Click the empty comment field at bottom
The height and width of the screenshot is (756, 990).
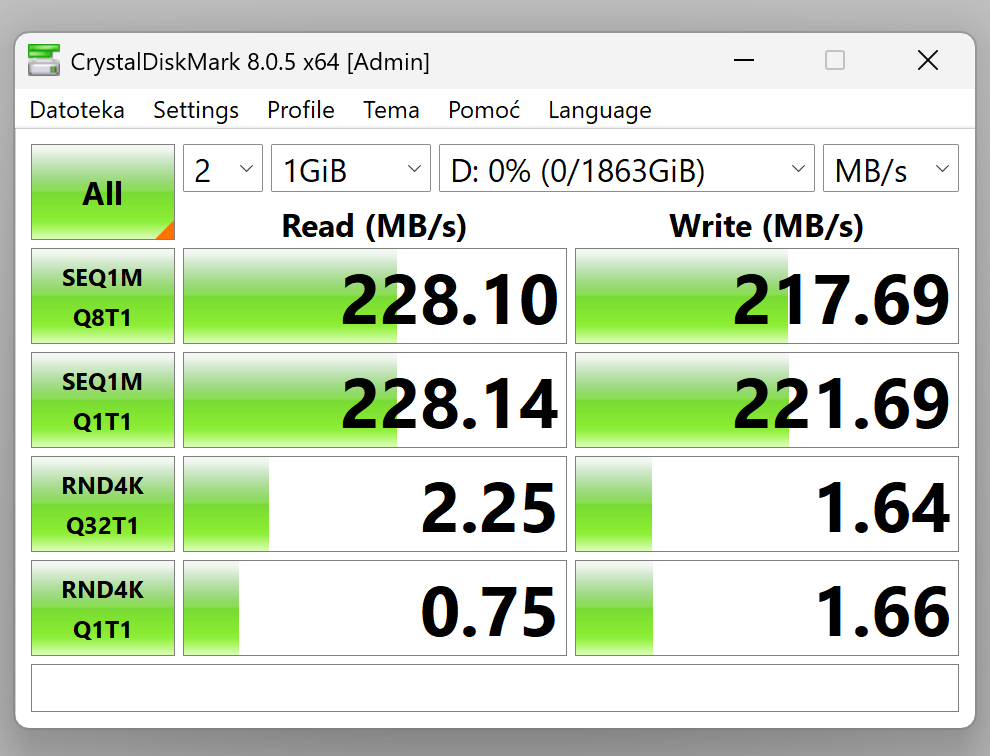(494, 688)
